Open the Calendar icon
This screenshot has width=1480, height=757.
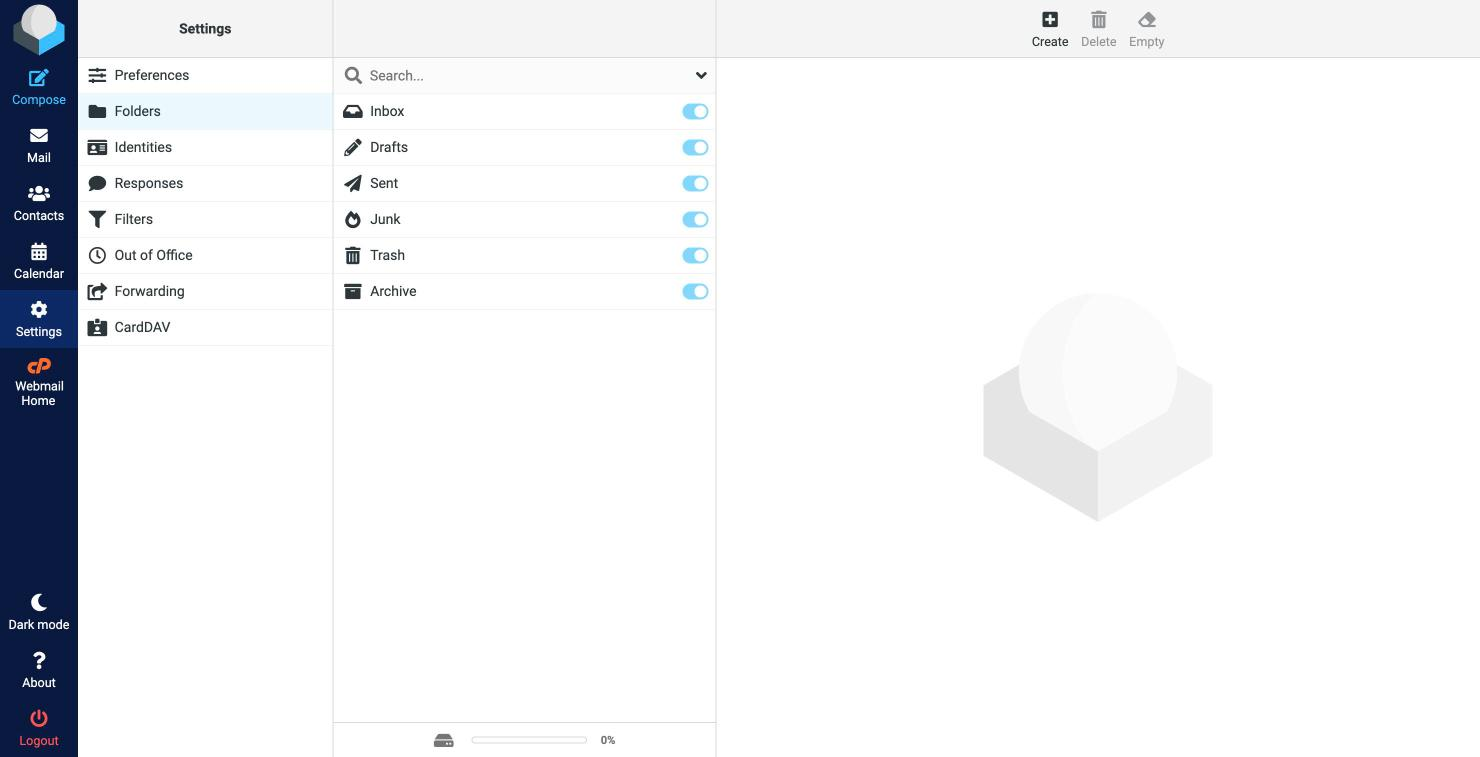39,252
